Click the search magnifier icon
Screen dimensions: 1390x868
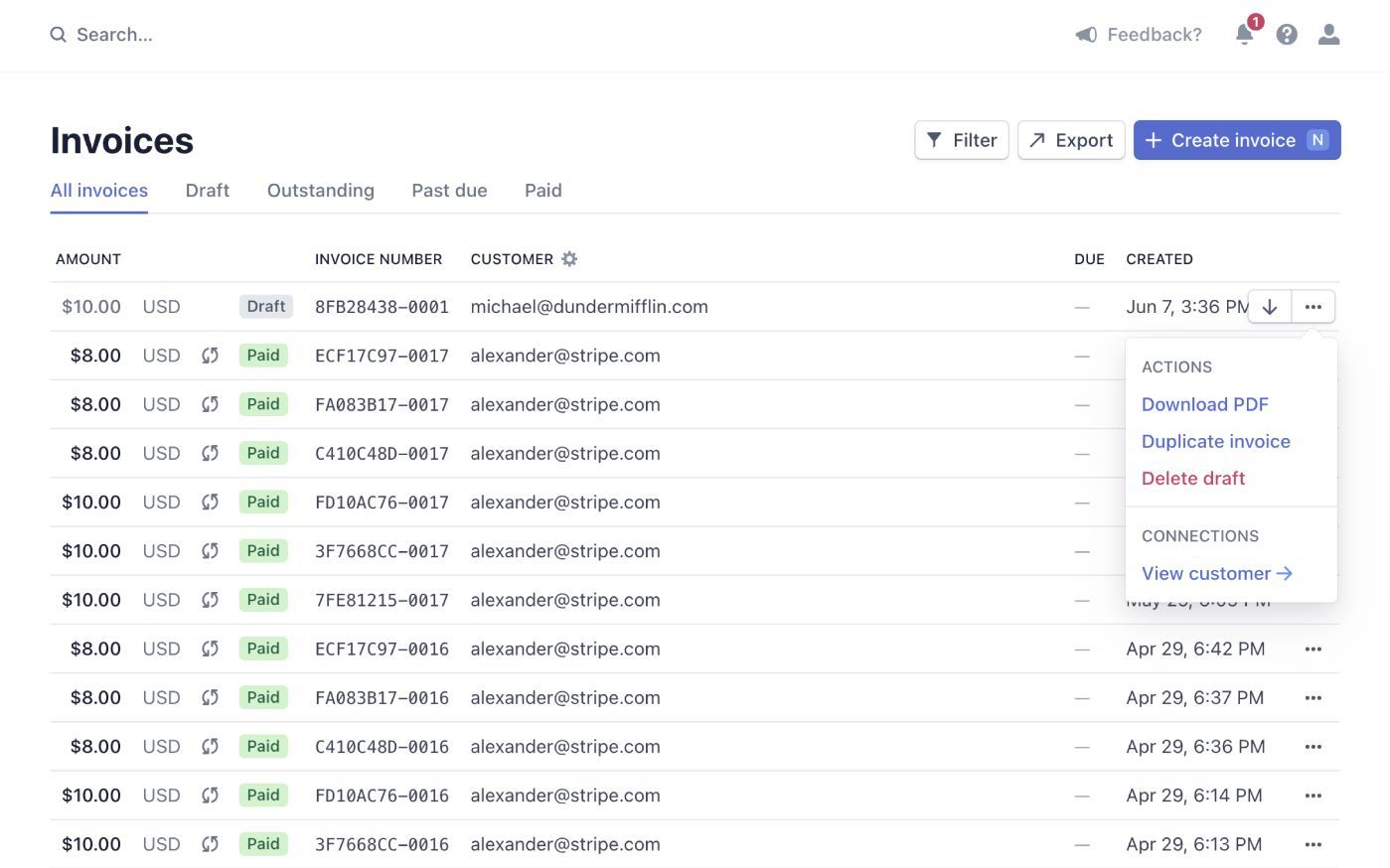(x=59, y=35)
